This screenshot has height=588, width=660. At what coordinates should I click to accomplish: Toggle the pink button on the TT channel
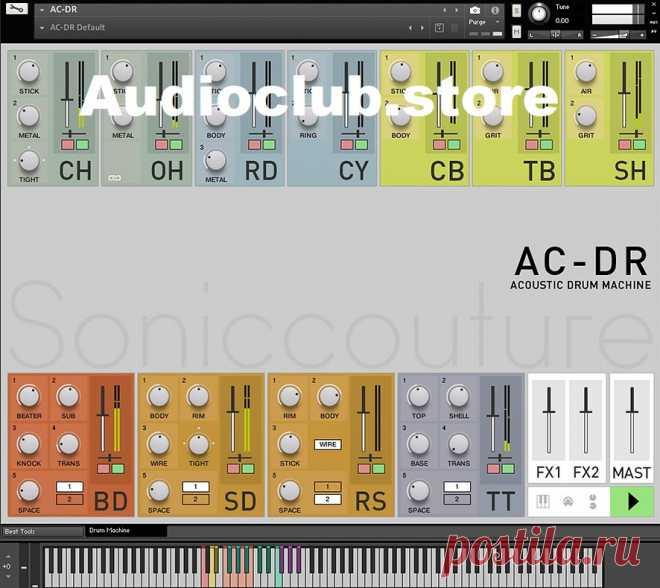tap(493, 469)
